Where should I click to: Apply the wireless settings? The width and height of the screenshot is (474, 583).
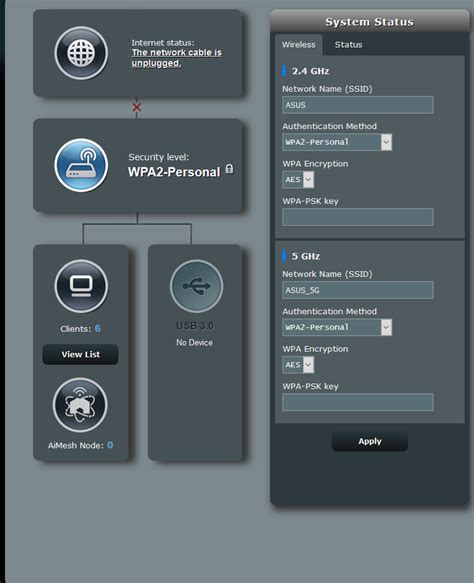(x=370, y=441)
